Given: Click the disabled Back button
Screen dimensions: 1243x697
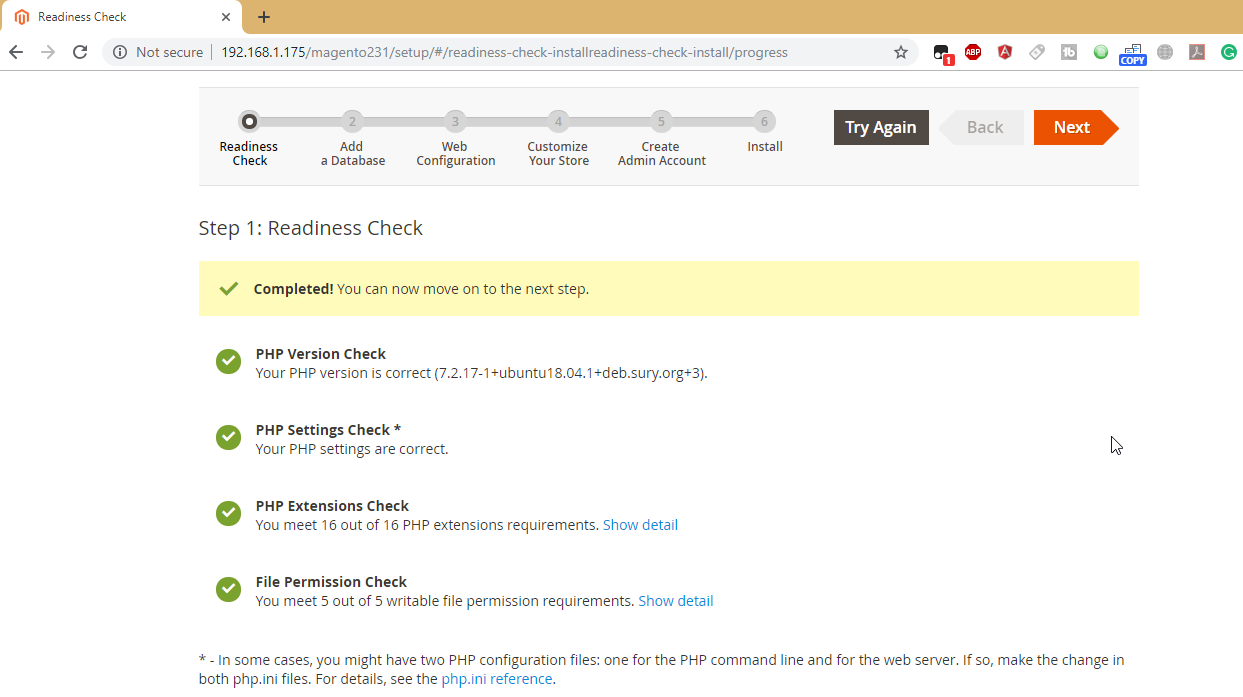Looking at the screenshot, I should coord(981,127).
